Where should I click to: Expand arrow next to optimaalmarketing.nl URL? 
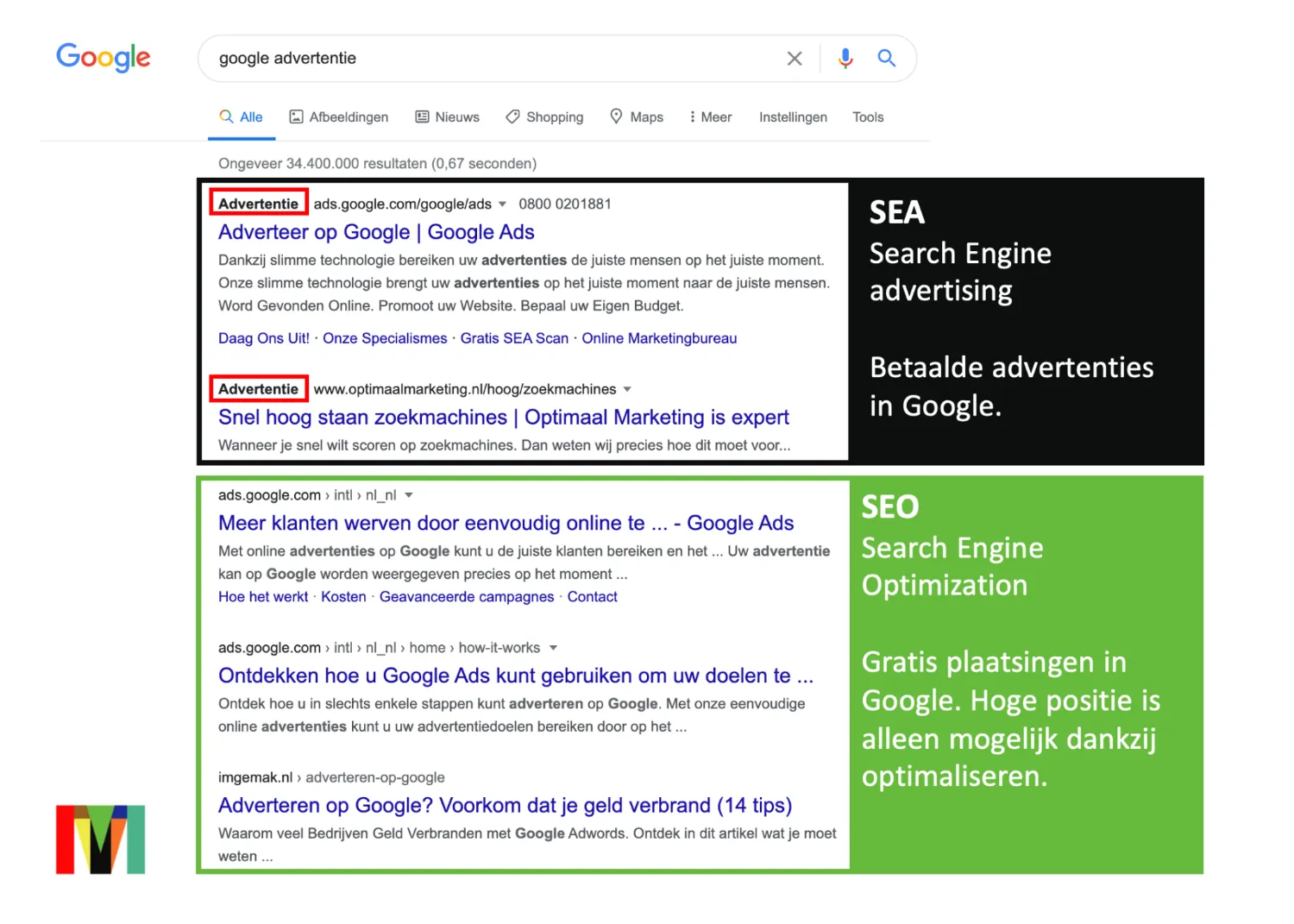tap(627, 389)
